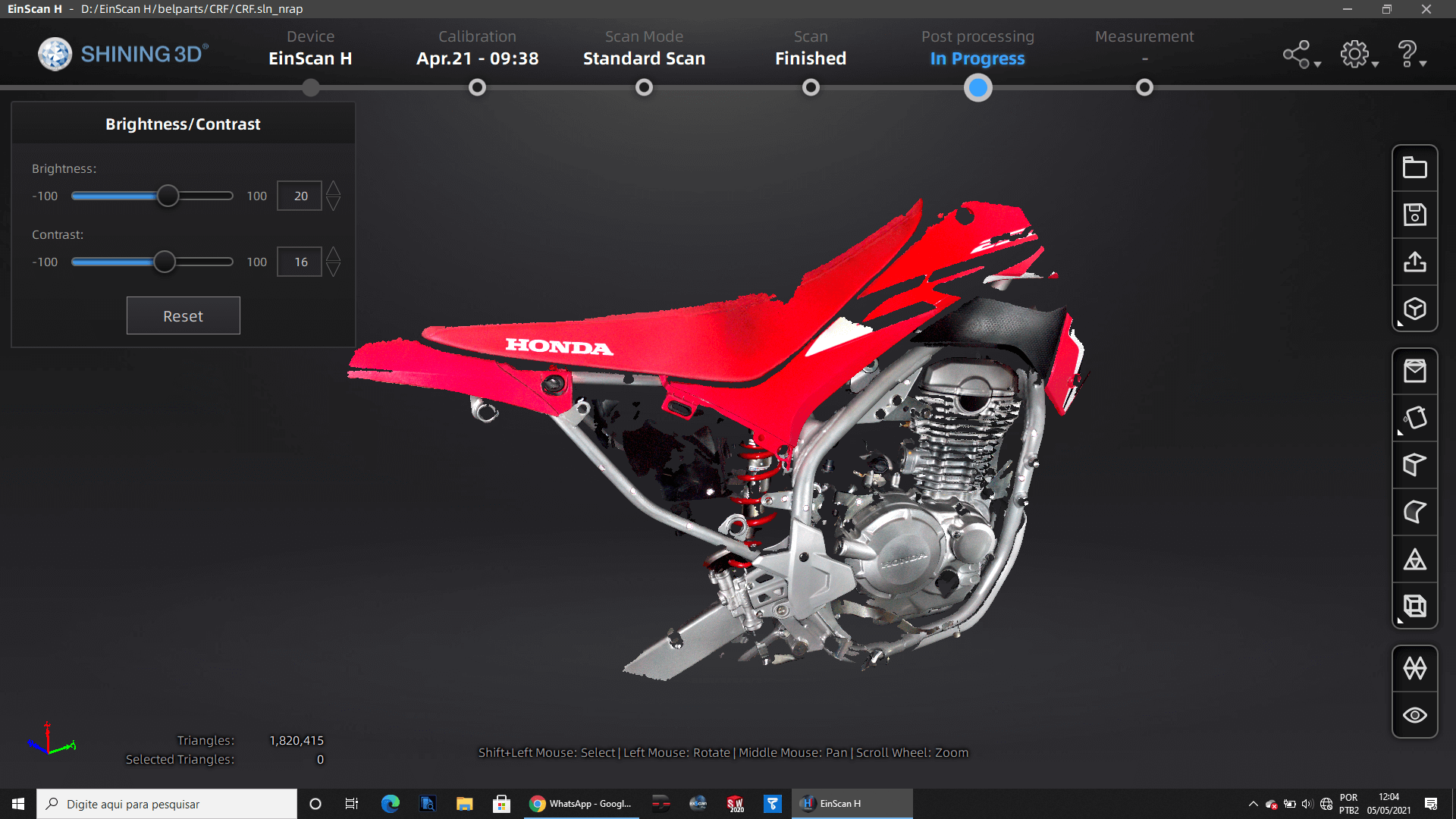This screenshot has width=1456, height=819.
Task: Click the open-box icon in right toolbar
Action: [x=1414, y=371]
